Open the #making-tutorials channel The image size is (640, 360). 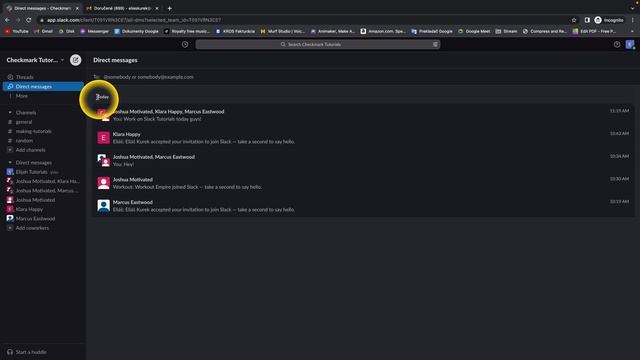click(x=43, y=131)
